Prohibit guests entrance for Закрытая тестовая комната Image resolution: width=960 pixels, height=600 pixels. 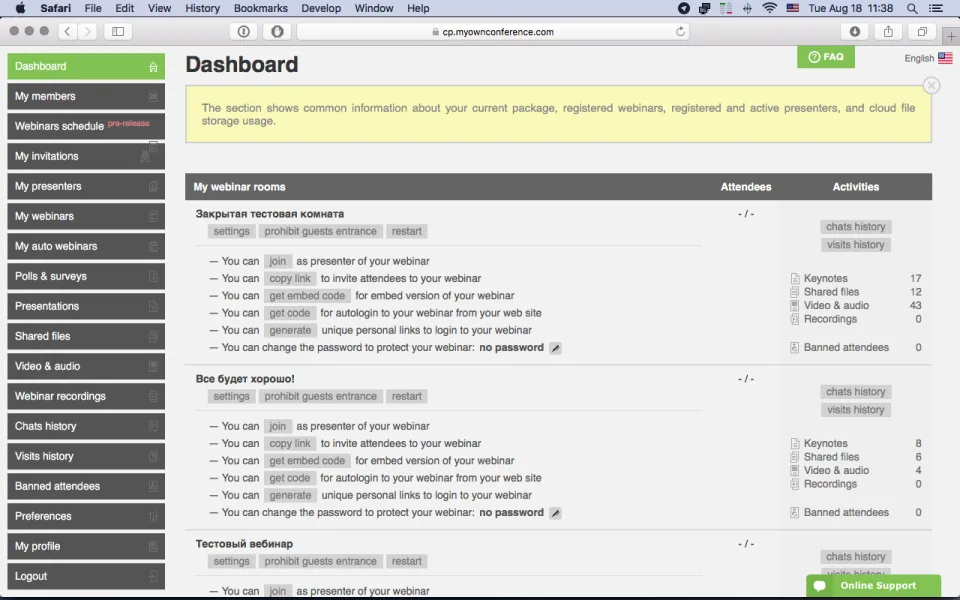(x=320, y=231)
